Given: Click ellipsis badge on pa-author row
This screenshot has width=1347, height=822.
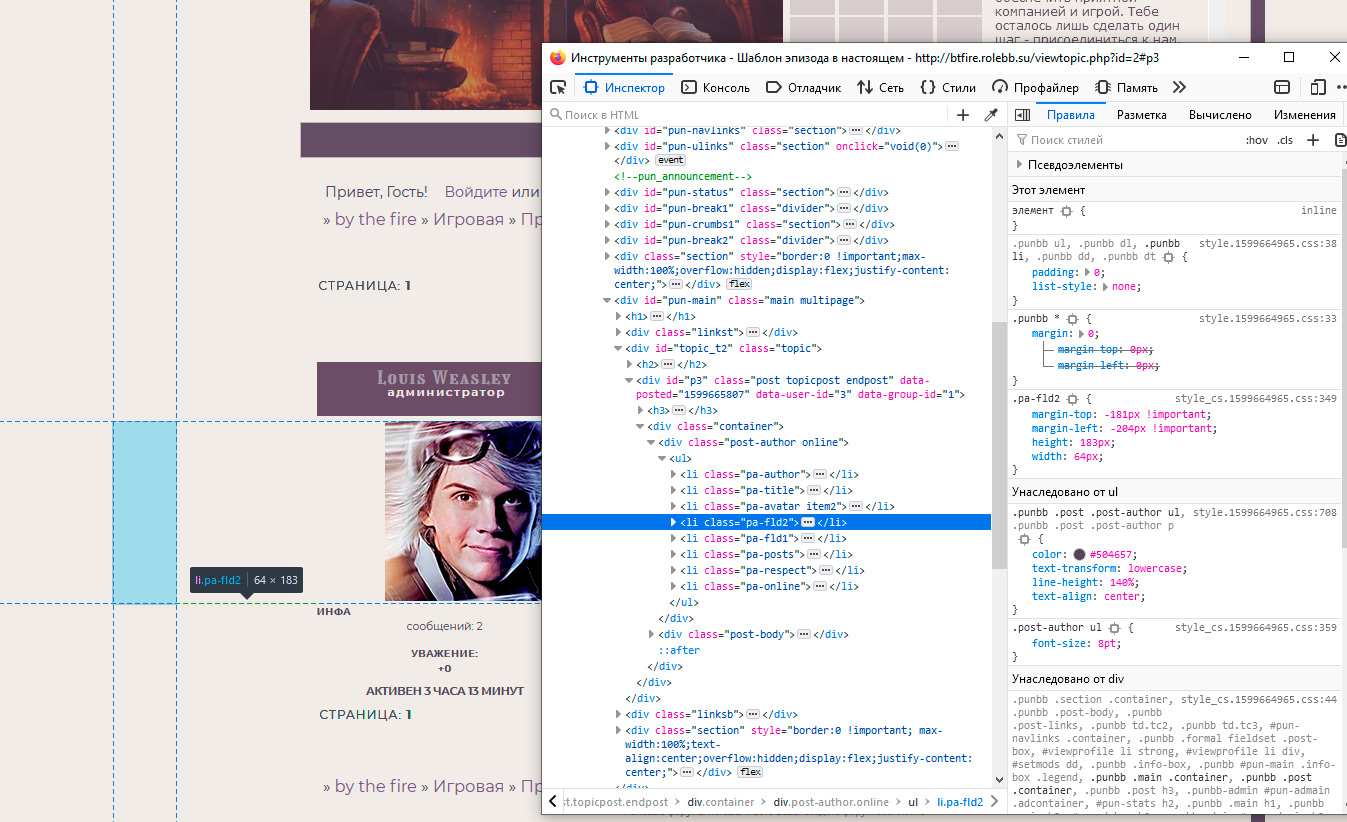Looking at the screenshot, I should [819, 474].
